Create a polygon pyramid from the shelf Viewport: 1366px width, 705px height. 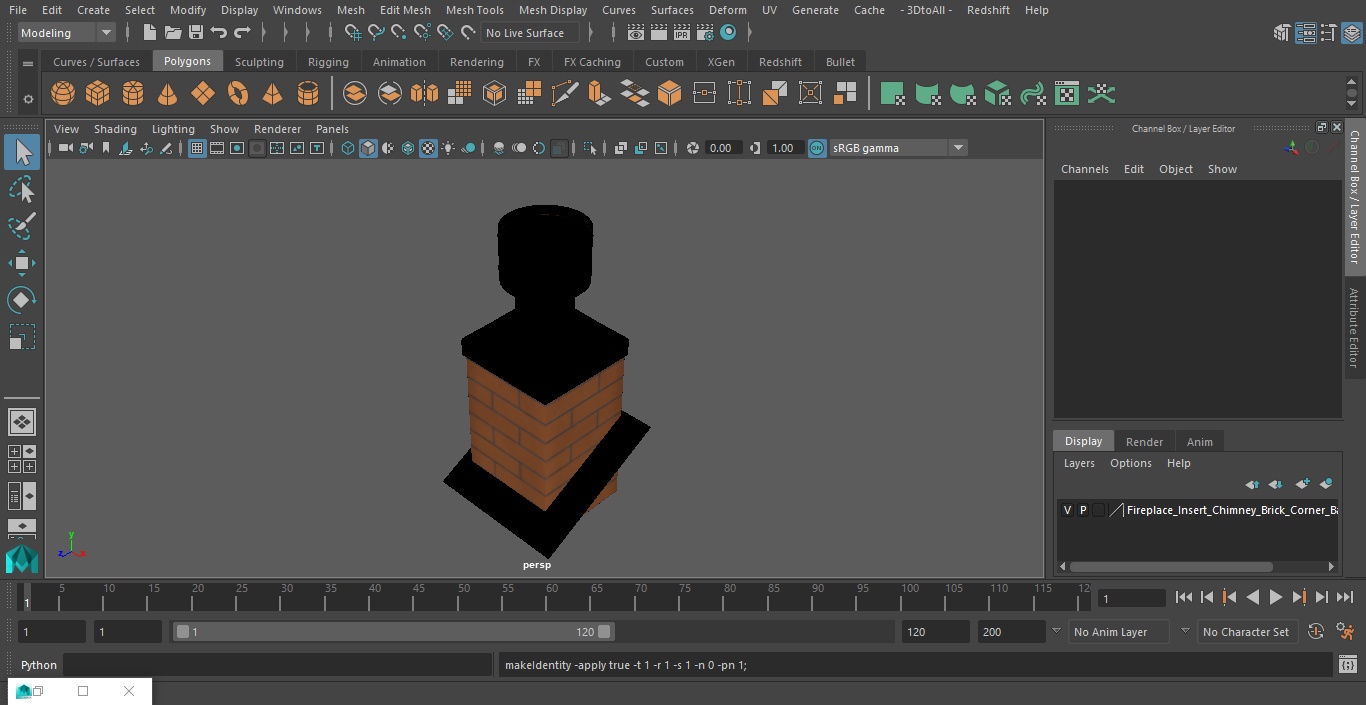pos(272,94)
